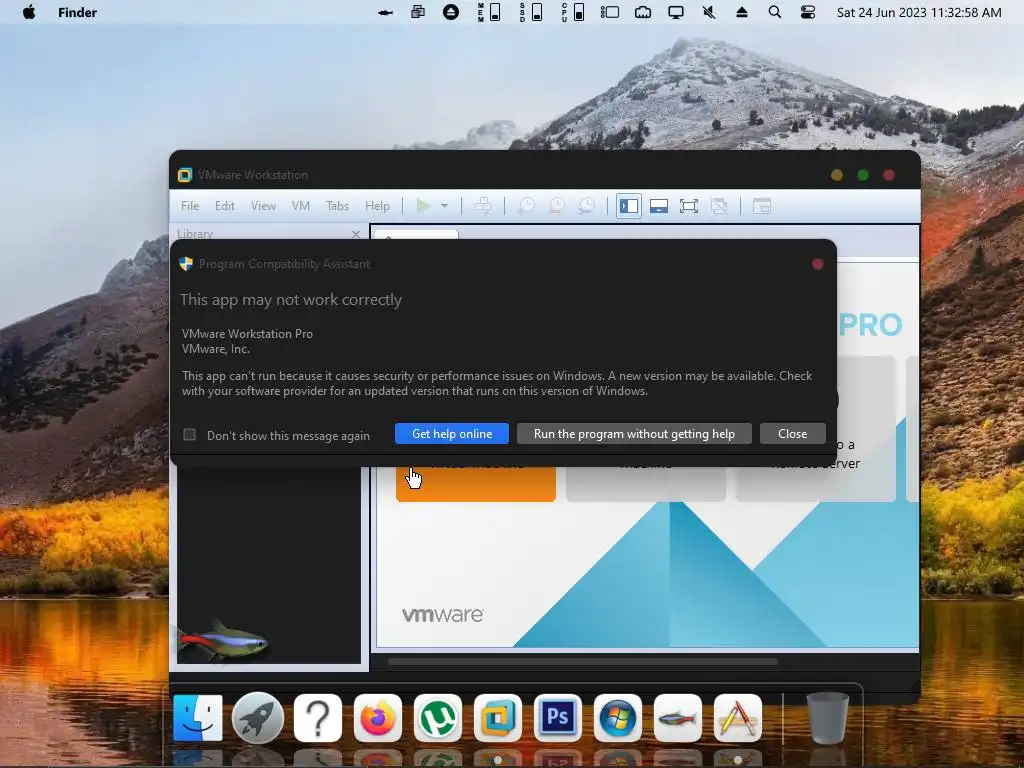The image size is (1024, 768).
Task: Open Control Center toggles icon
Action: (808, 12)
